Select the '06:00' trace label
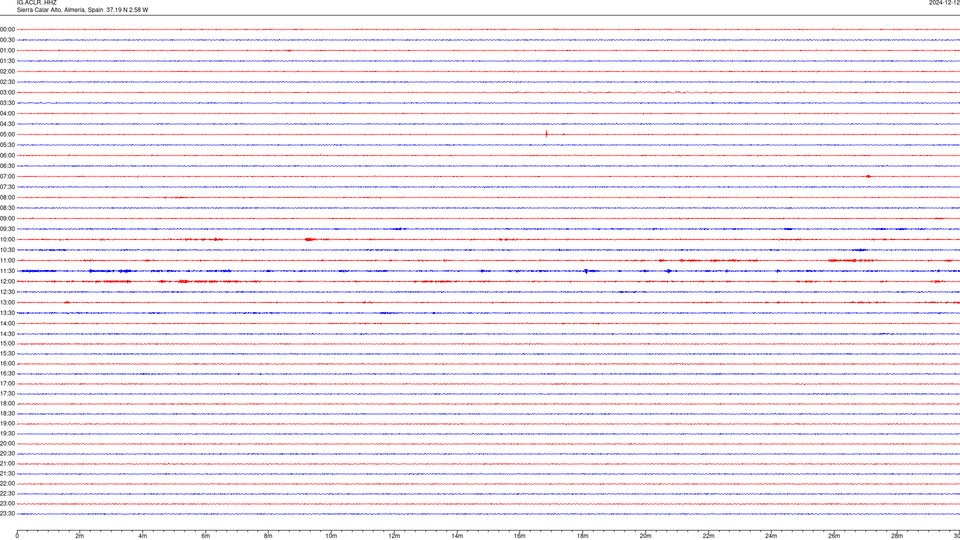The width and height of the screenshot is (960, 540). click(x=7, y=156)
